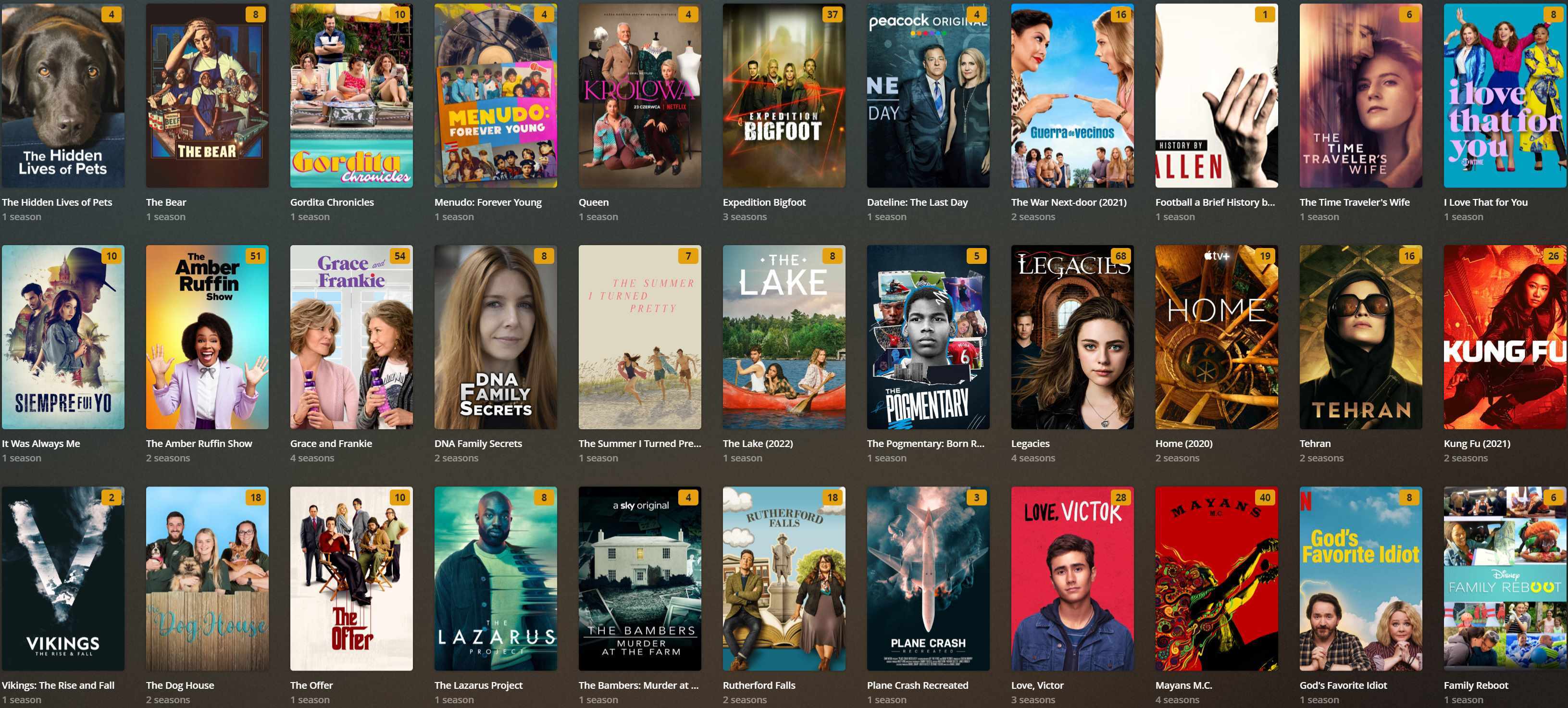Viewport: 1568px width, 708px height.
Task: Click the 40 badge on Mayans M.C.
Action: [1265, 497]
